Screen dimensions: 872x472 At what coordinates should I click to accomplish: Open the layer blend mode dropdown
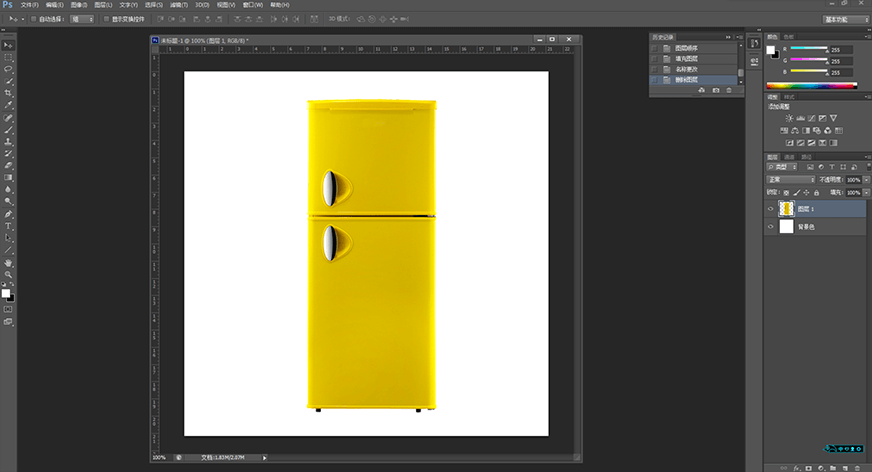(790, 180)
